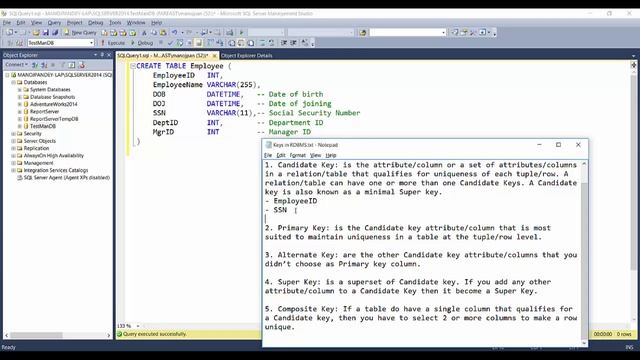
Task: Click the Save icon in toolbar
Action: [46, 32]
